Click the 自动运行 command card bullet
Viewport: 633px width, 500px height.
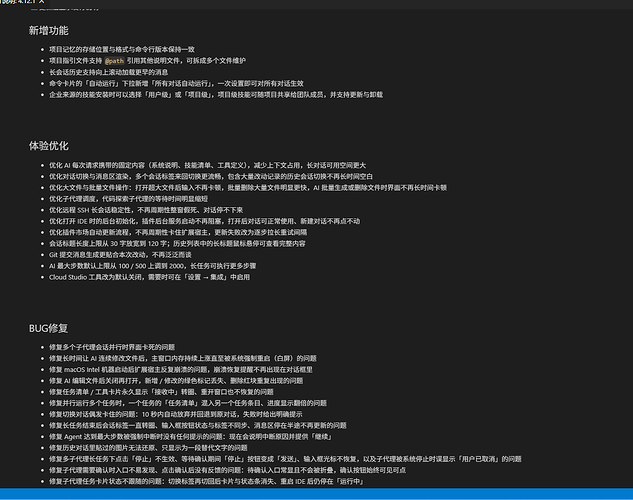[176, 84]
